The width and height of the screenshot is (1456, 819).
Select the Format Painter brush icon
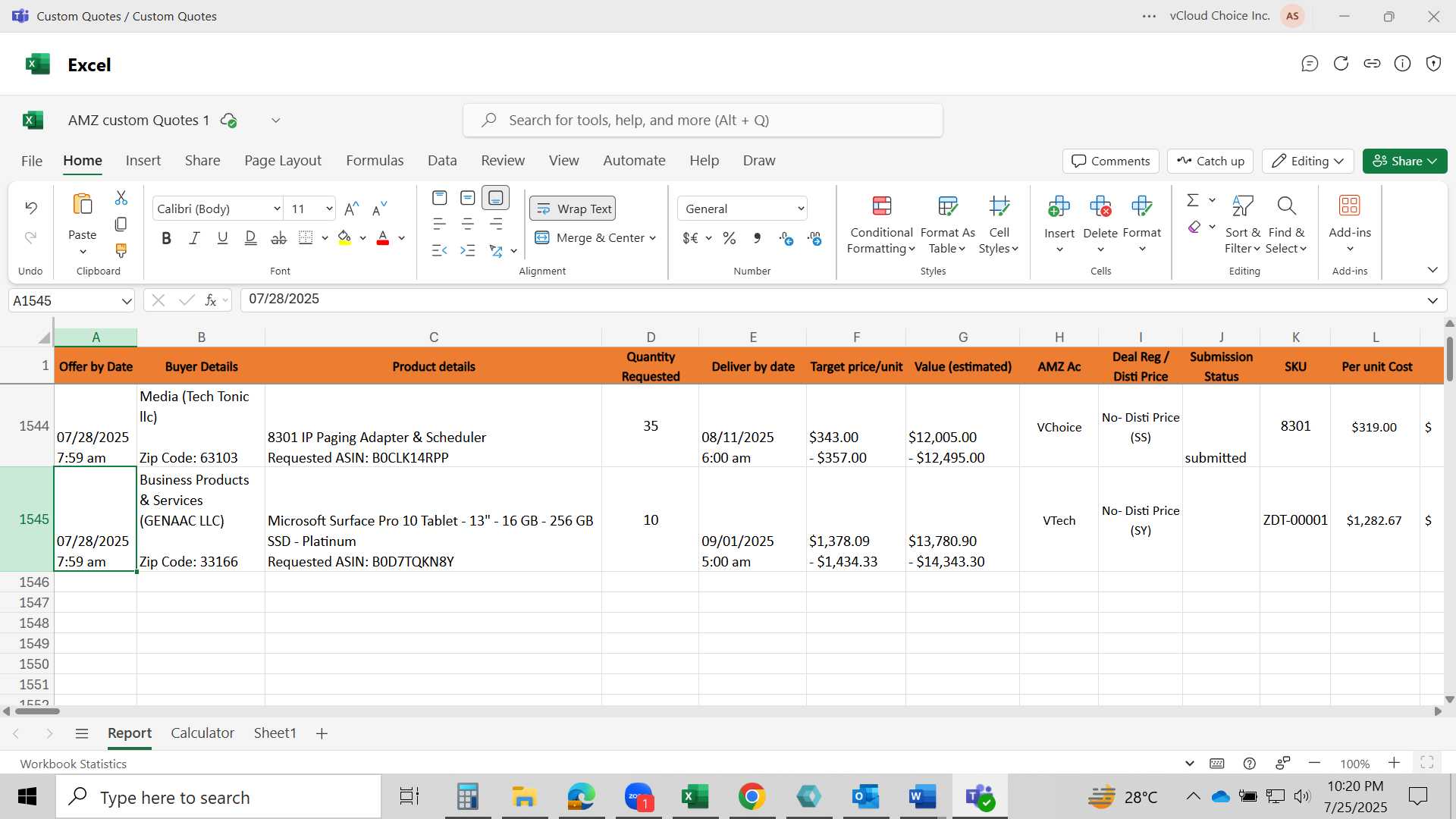tap(121, 250)
